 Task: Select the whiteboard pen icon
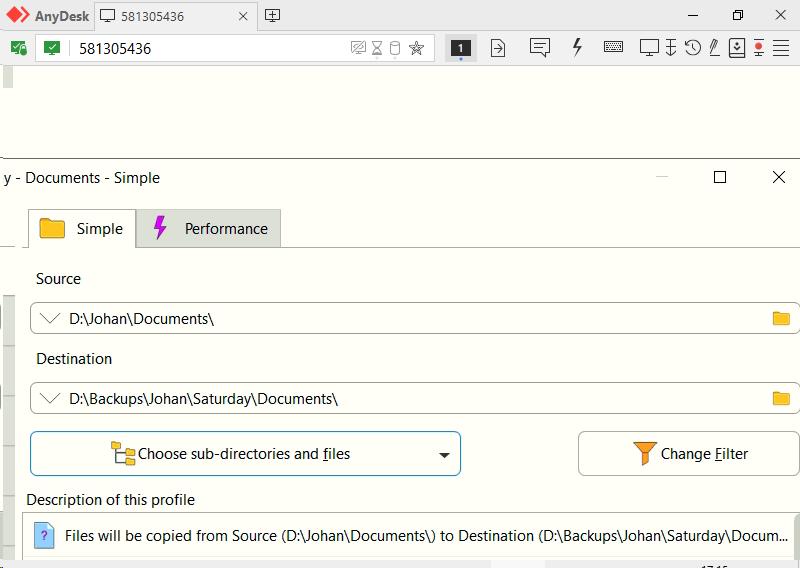(x=714, y=48)
